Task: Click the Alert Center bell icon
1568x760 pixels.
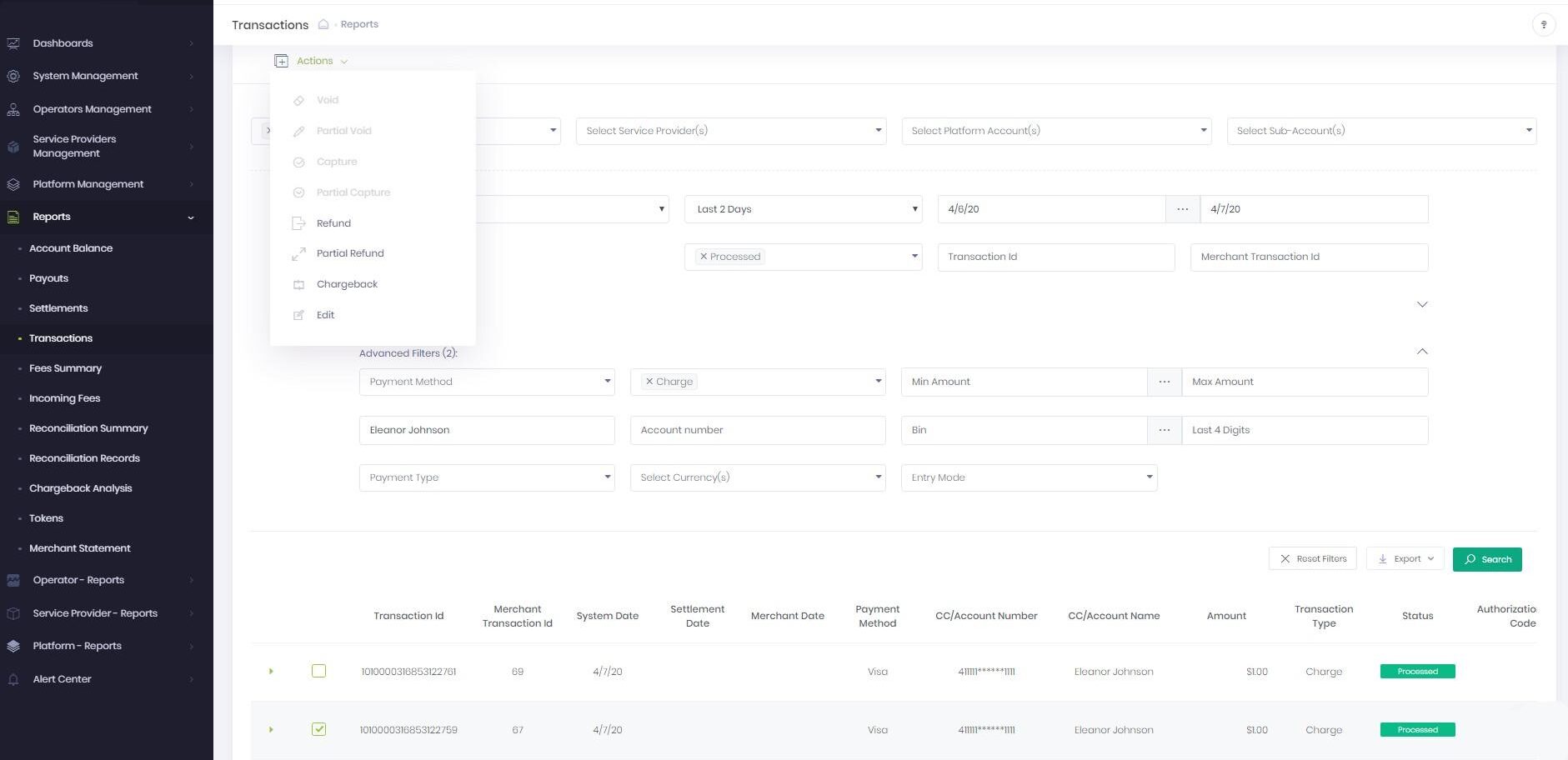Action: pos(13,679)
